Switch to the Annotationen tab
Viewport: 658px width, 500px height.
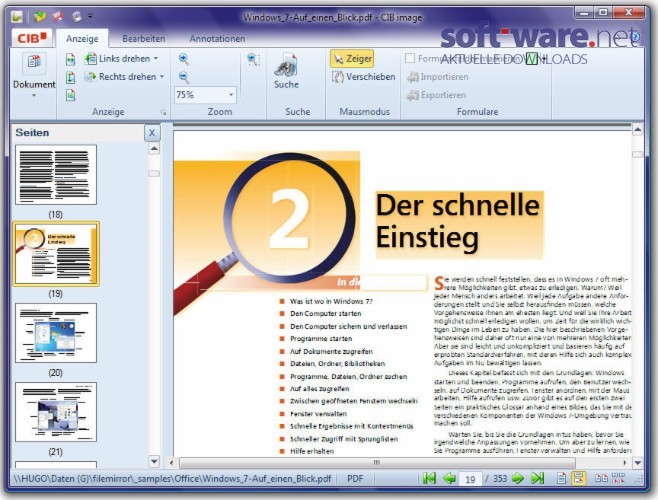pos(217,39)
